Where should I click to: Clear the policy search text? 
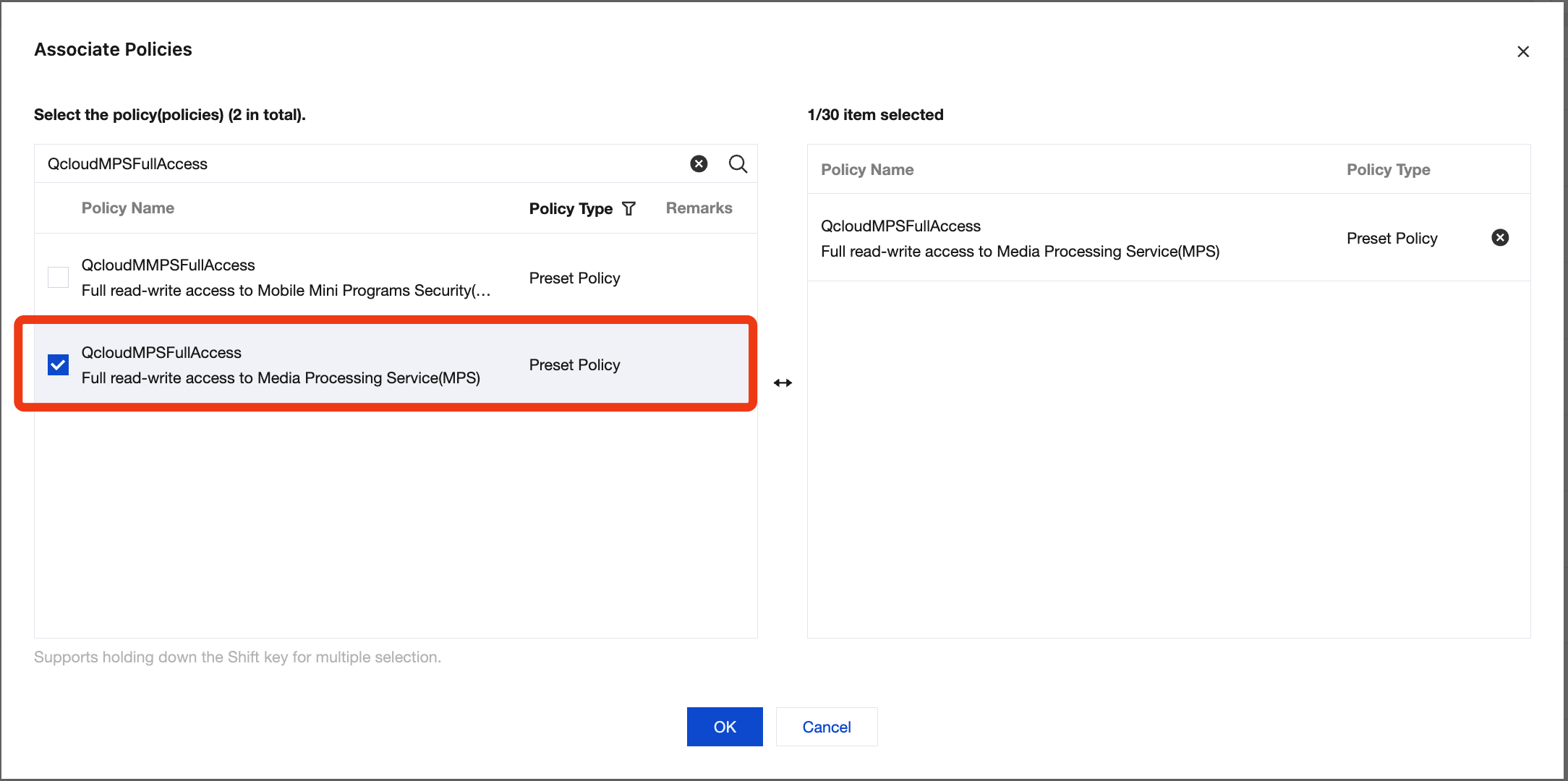(699, 164)
